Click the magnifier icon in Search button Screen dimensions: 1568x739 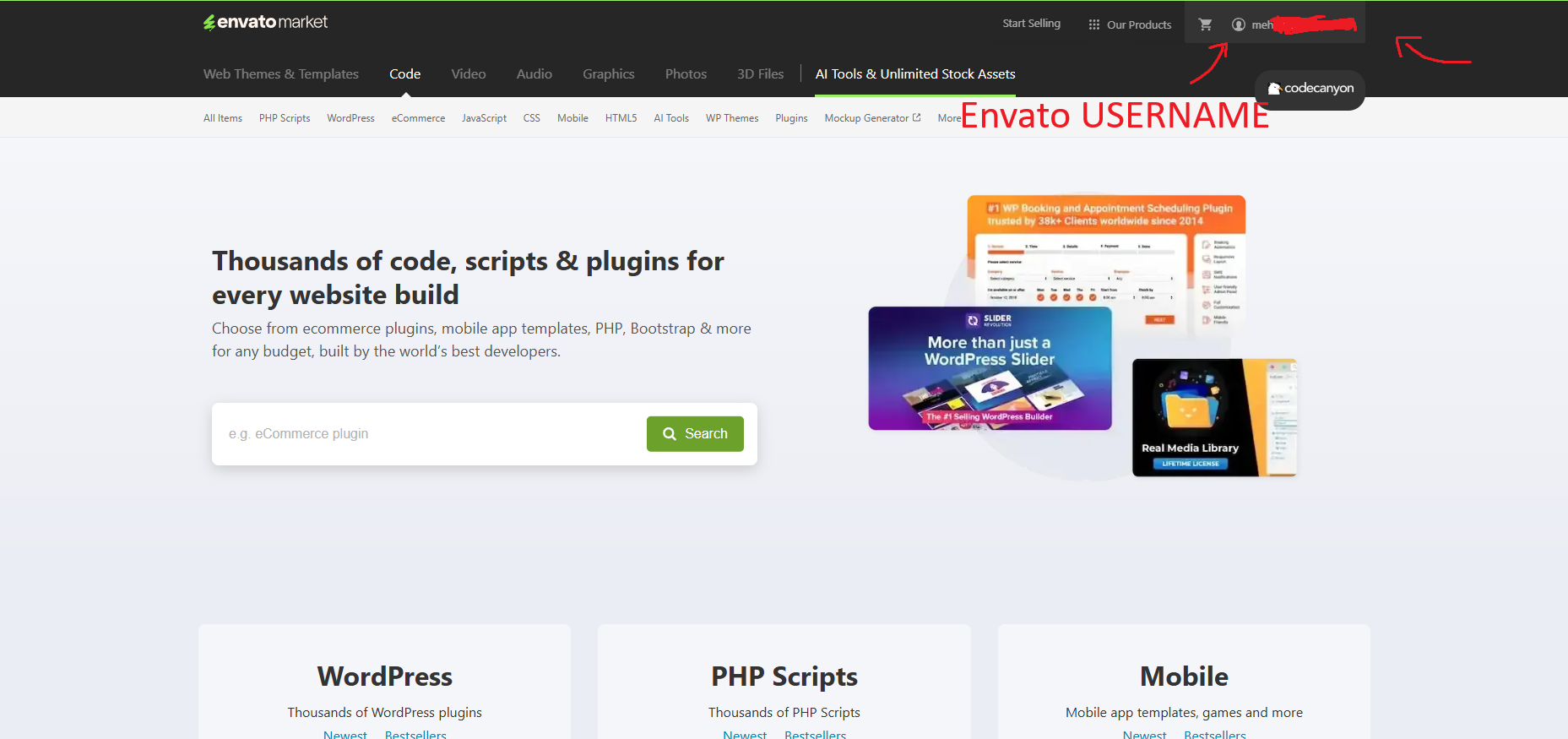[x=670, y=433]
